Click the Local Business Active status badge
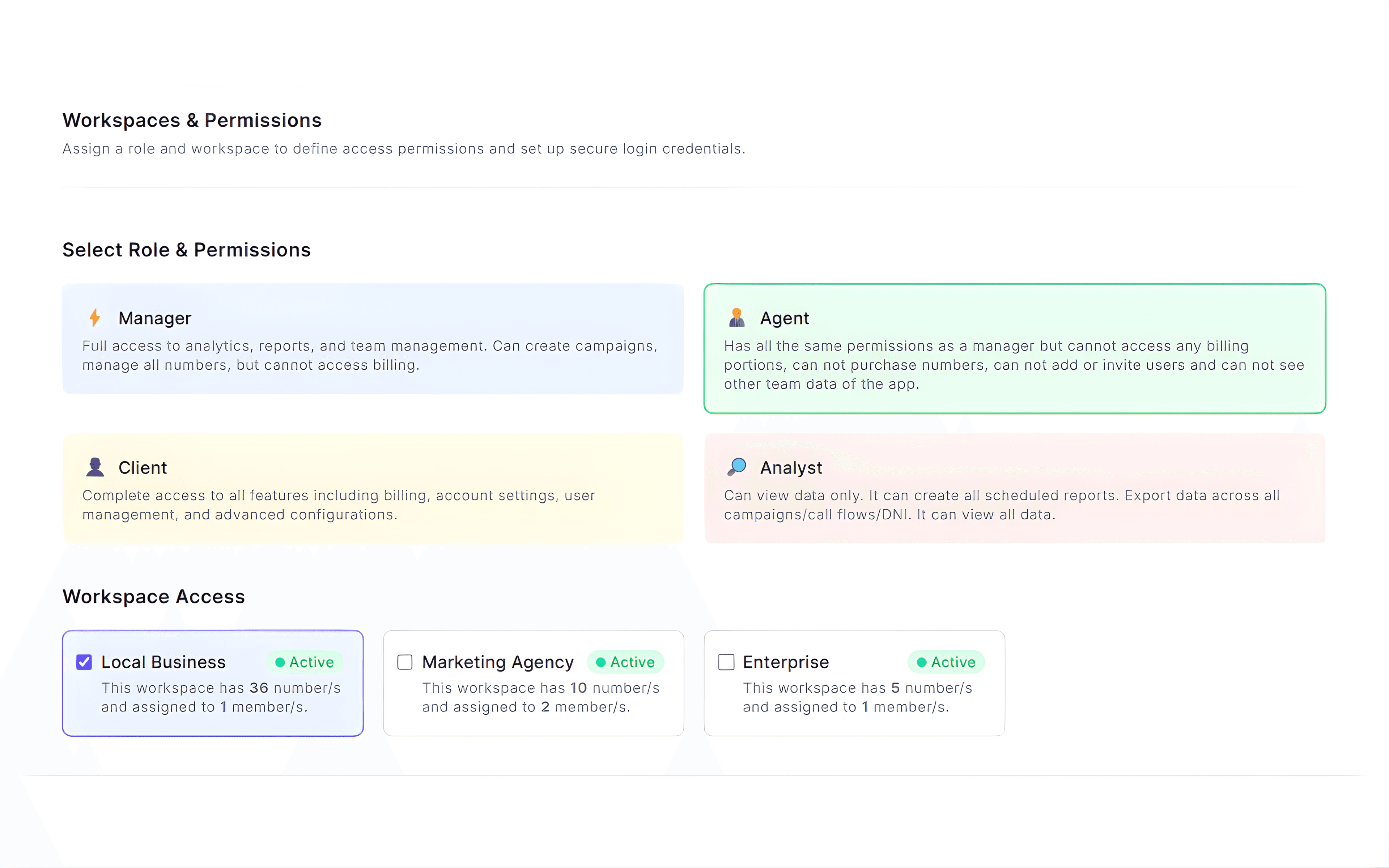Viewport: 1389px width, 868px height. (x=304, y=662)
